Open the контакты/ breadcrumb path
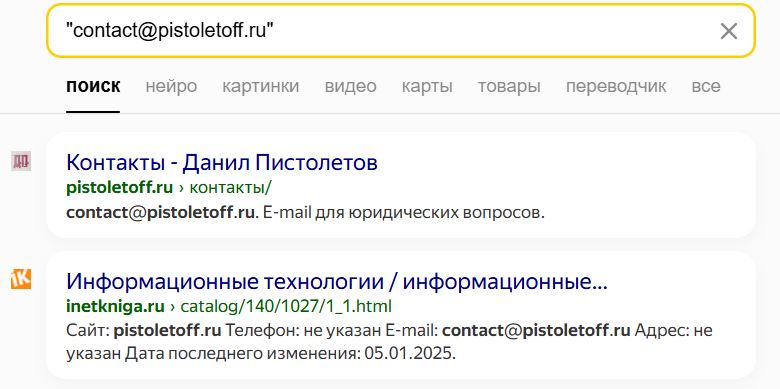 point(231,188)
